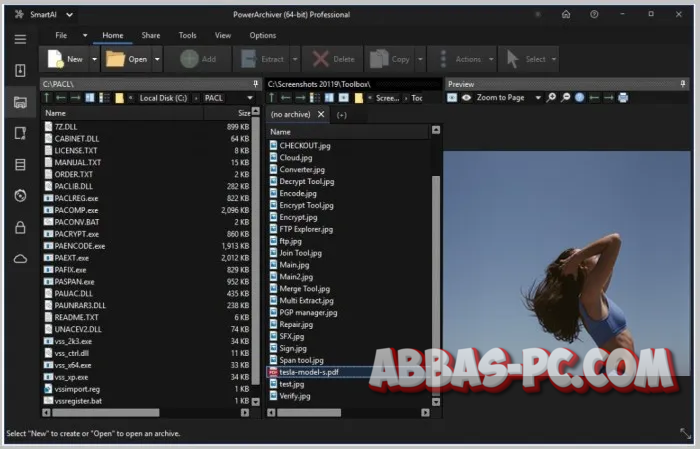This screenshot has width=700, height=449.
Task: Select the Explorer folder icon in the sidebar
Action: tap(20, 102)
